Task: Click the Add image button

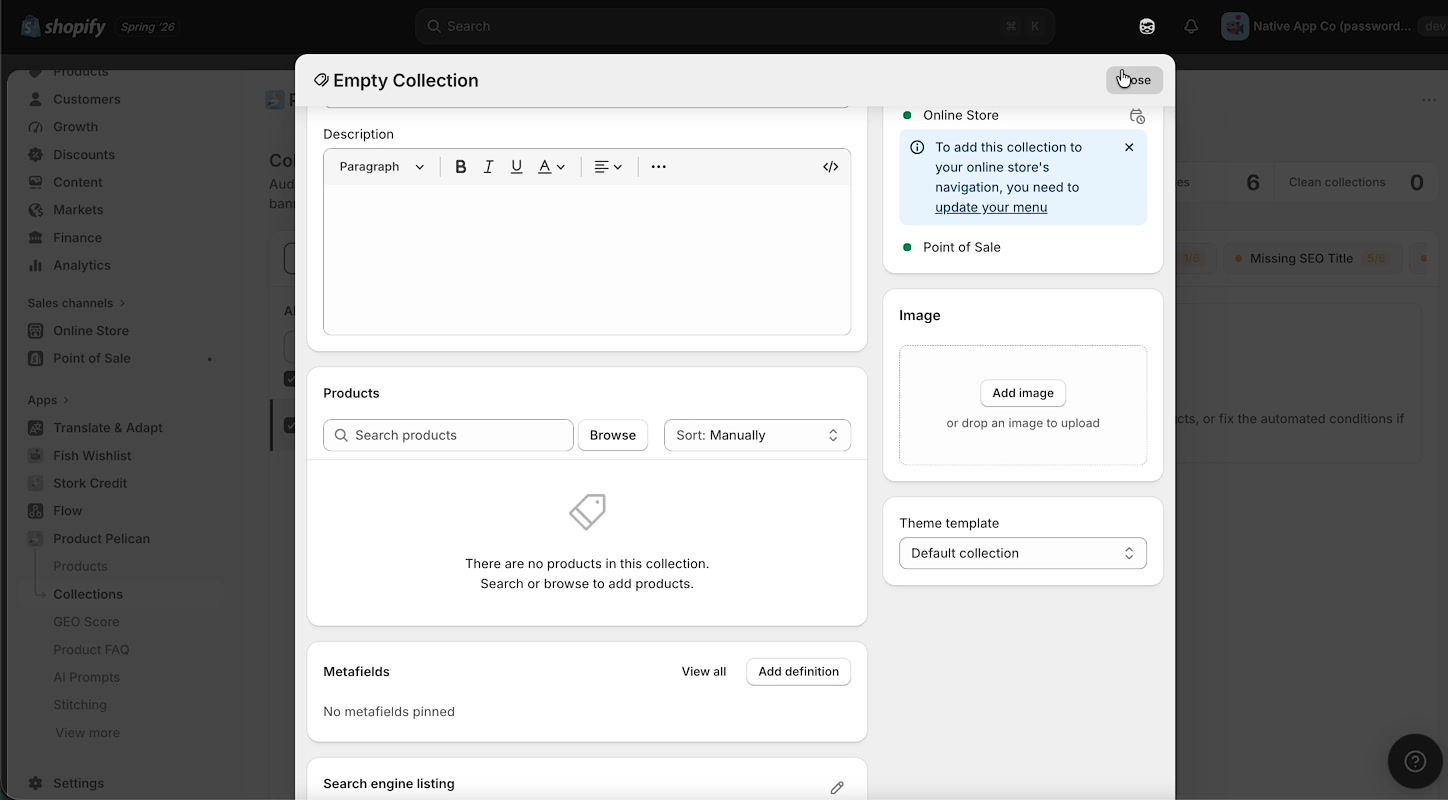Action: 1023,393
